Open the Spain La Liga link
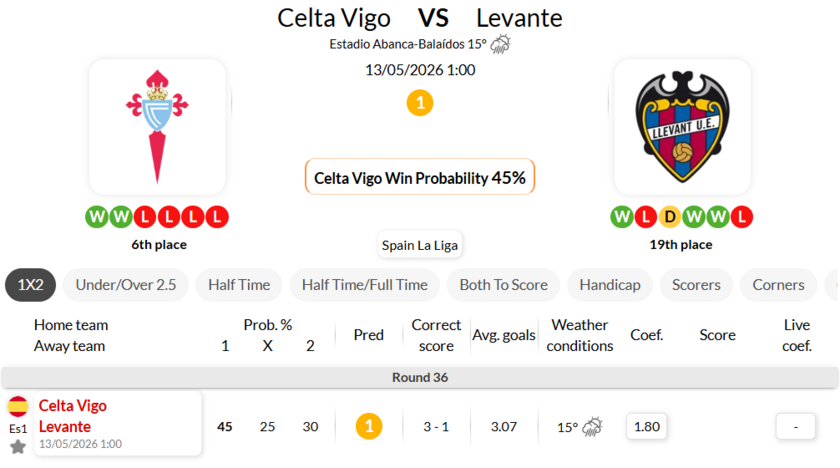840x468 pixels. pyautogui.click(x=420, y=245)
